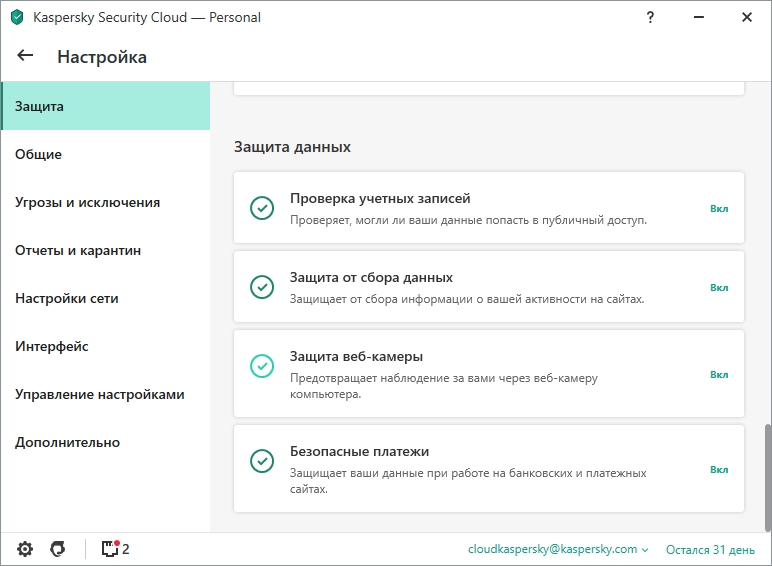The image size is (772, 566).
Task: Close the Kaspersky Security Cloud window
Action: [746, 17]
